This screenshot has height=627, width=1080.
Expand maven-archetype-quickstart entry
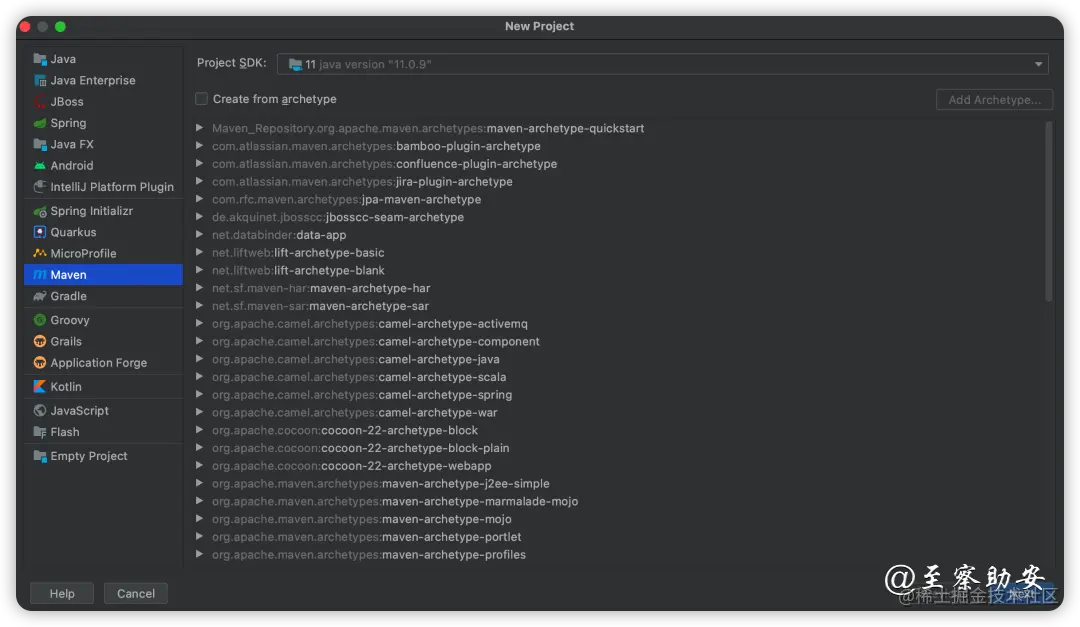pos(199,128)
